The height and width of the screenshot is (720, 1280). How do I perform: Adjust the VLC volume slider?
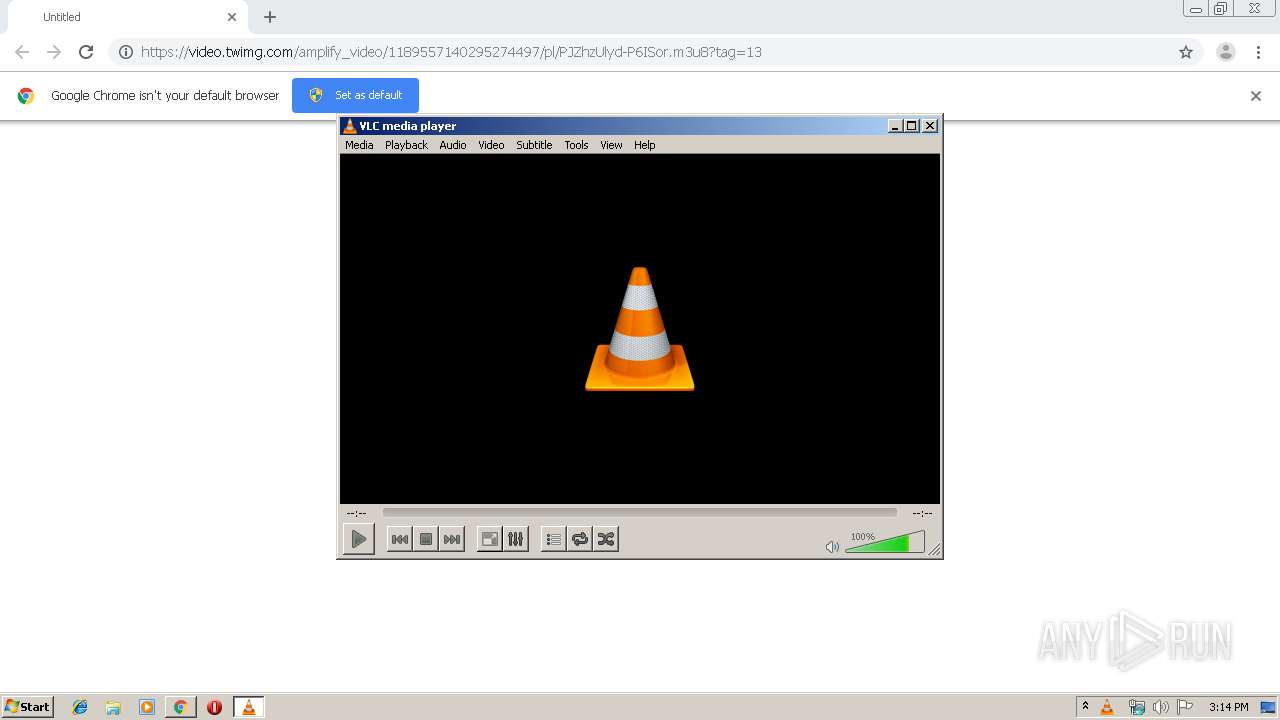885,543
